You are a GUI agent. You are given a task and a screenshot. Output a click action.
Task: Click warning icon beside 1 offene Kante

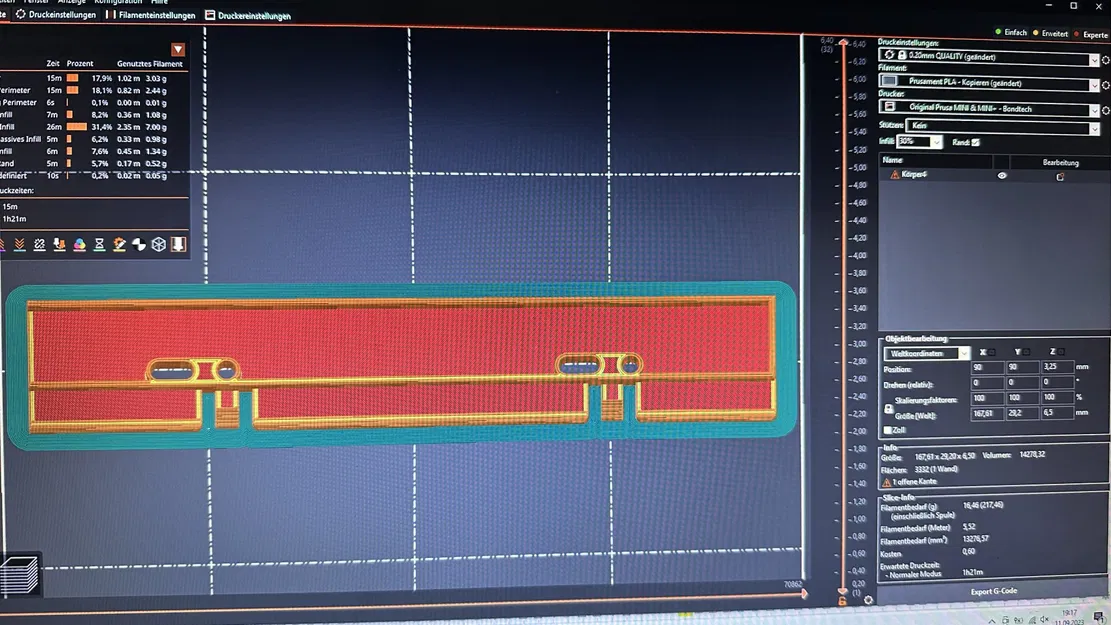click(x=886, y=482)
